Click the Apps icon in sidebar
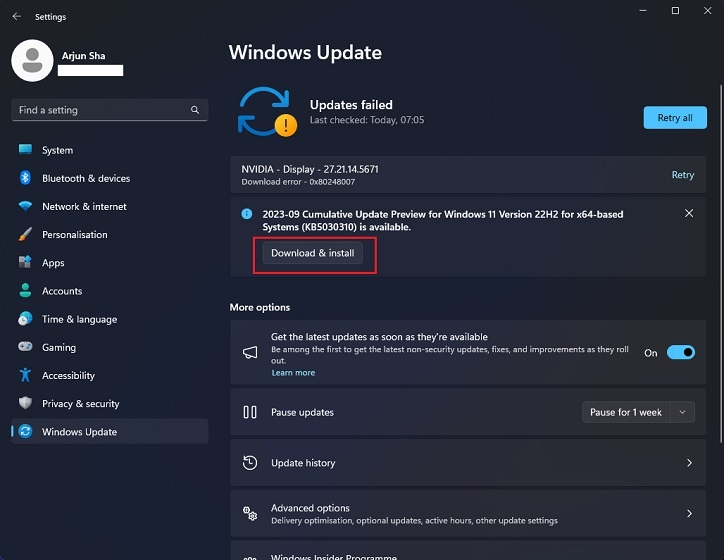The image size is (724, 560). pyautogui.click(x=25, y=262)
